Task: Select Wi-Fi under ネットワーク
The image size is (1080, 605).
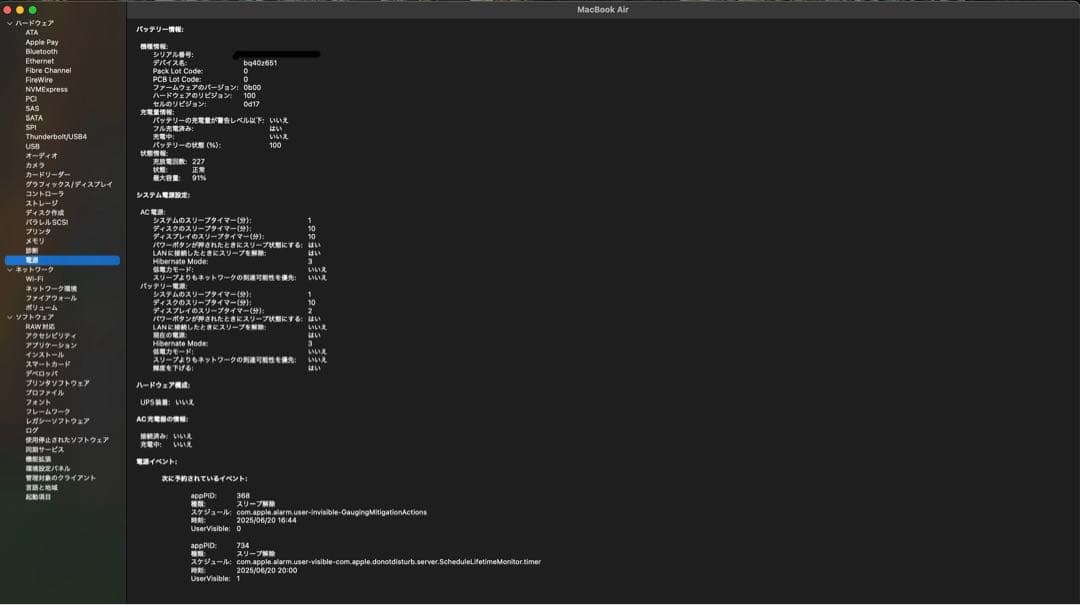Action: (x=34, y=279)
